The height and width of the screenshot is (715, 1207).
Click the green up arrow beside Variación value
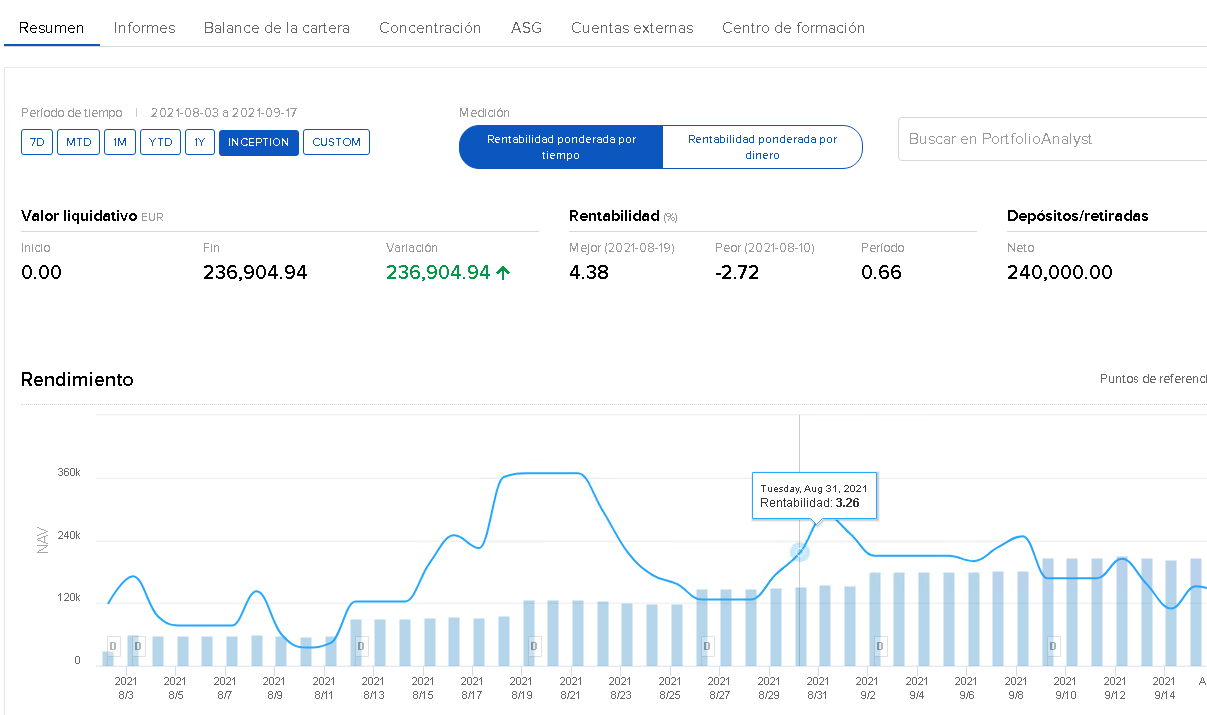(503, 272)
